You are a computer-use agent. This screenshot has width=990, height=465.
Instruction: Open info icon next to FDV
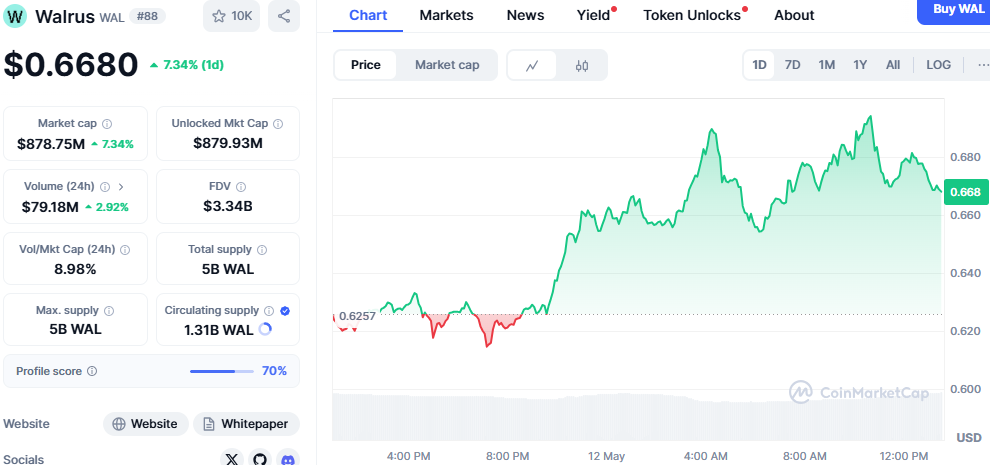(241, 187)
